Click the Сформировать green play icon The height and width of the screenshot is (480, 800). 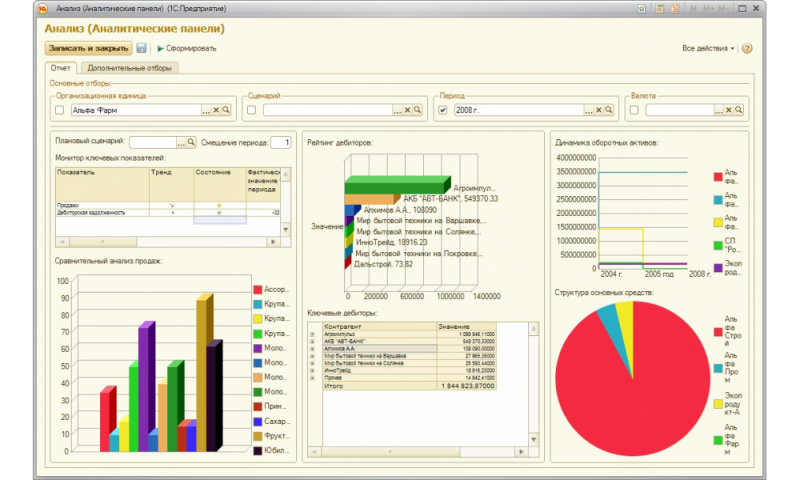pos(160,48)
